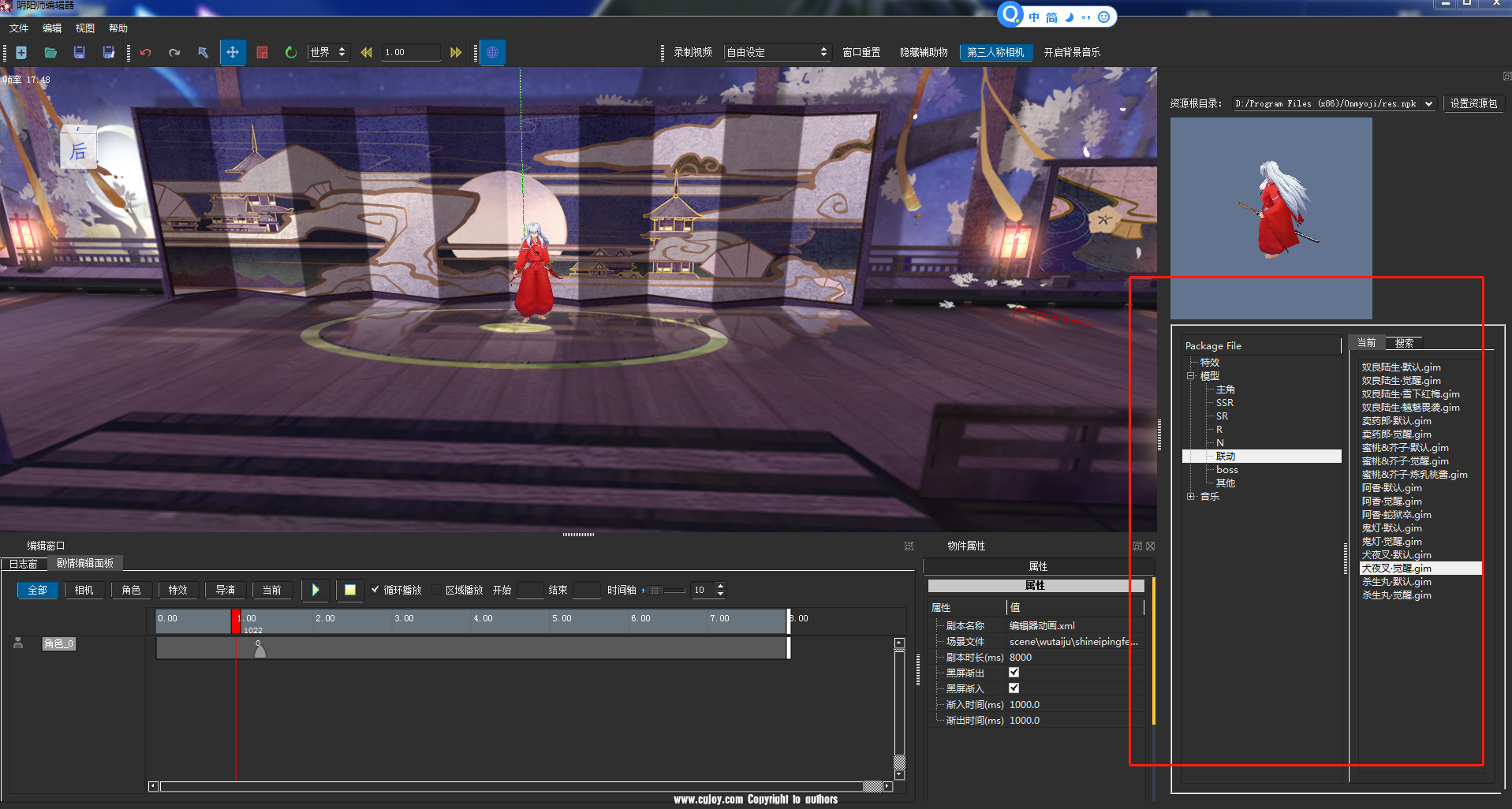The height and width of the screenshot is (809, 1512).
Task: Click the yellow rewind double-arrow icon
Action: [x=367, y=52]
